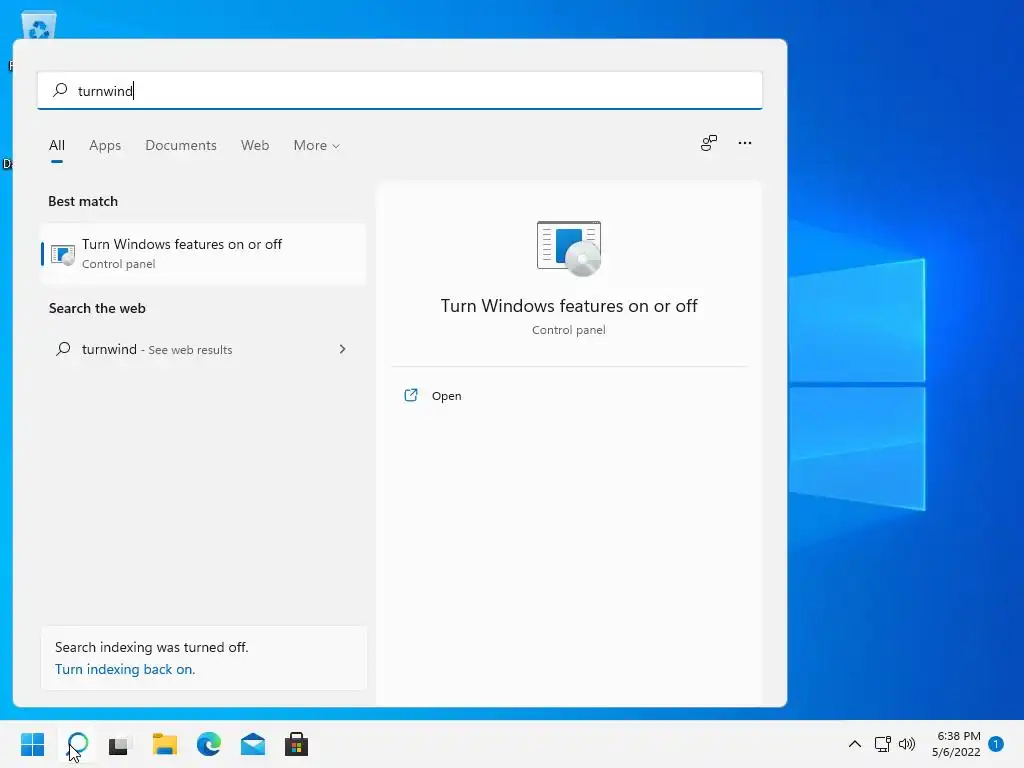
Task: Click the best match control panel icon
Action: coord(63,254)
